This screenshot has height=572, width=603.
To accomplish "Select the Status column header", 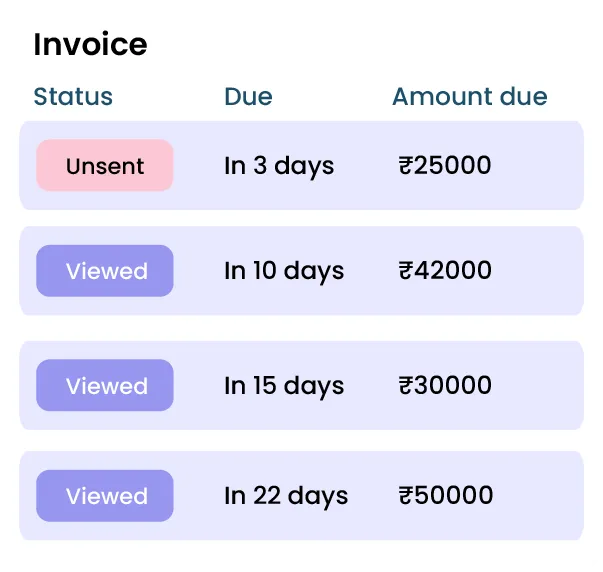I will (x=73, y=97).
